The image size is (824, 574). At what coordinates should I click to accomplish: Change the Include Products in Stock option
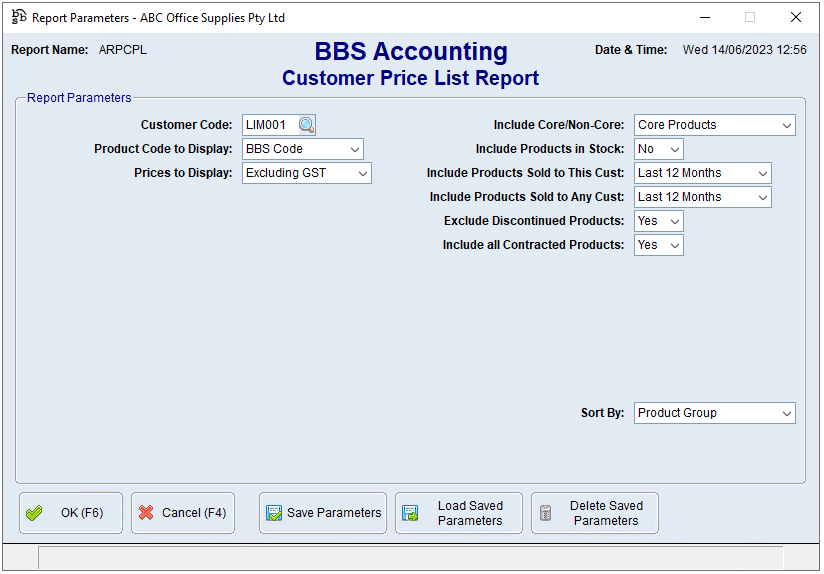pyautogui.click(x=658, y=149)
